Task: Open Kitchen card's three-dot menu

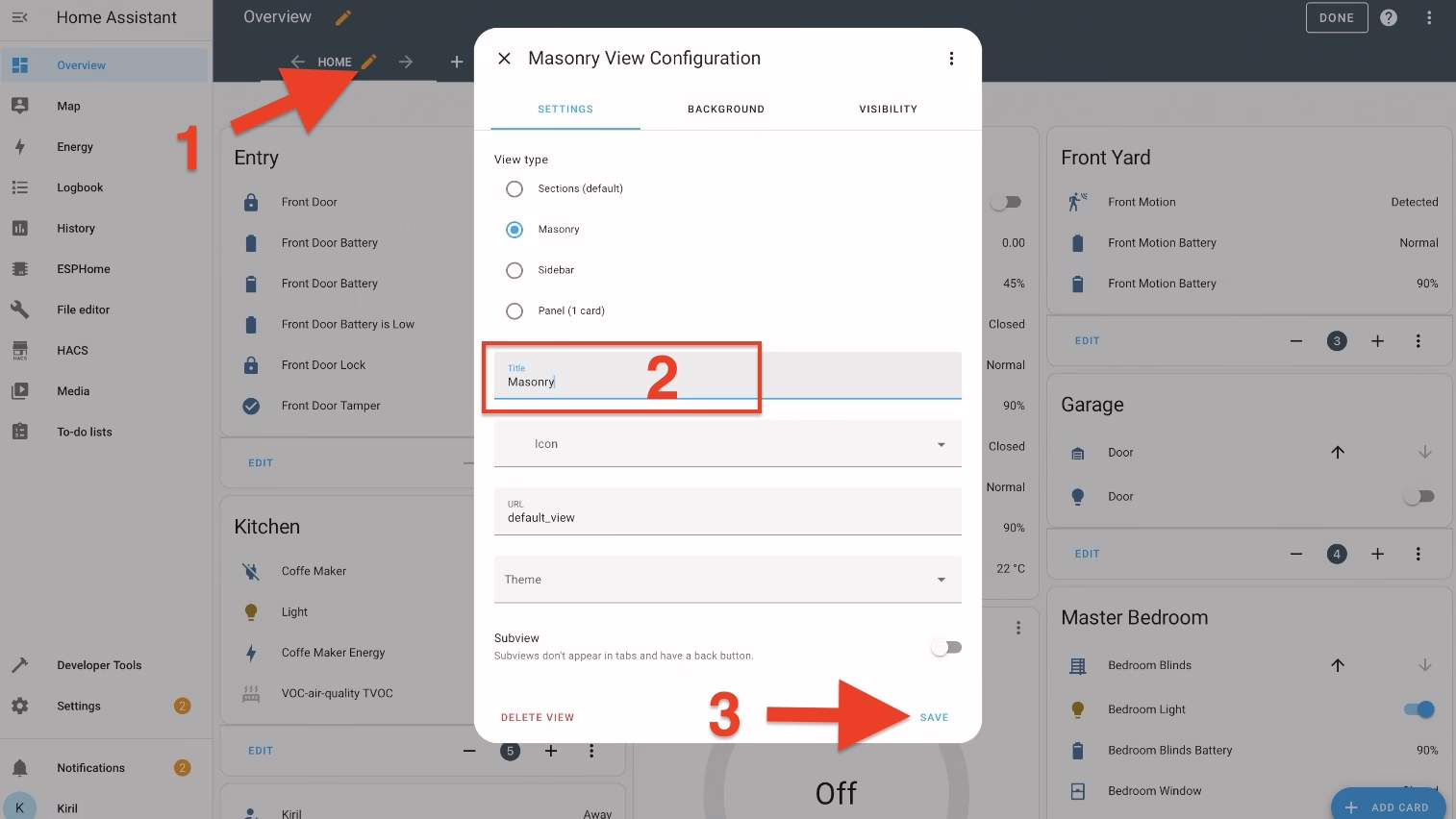Action: coord(591,751)
